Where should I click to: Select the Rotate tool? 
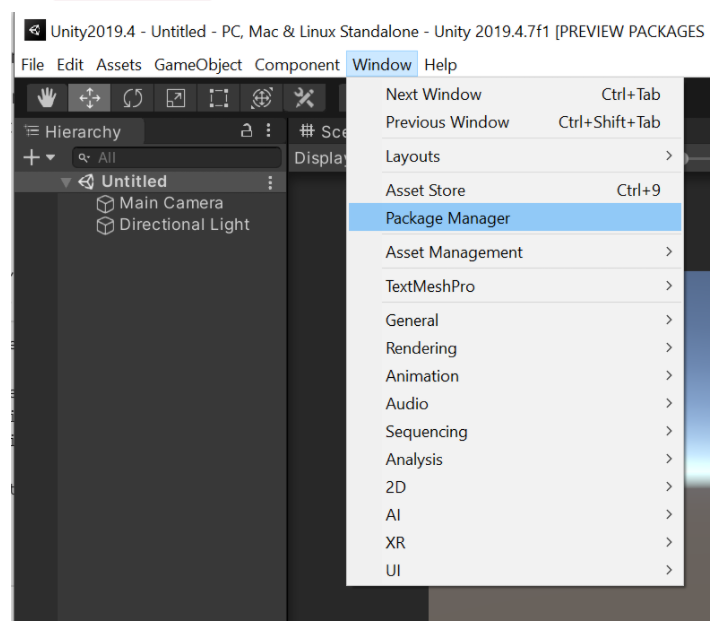[132, 98]
